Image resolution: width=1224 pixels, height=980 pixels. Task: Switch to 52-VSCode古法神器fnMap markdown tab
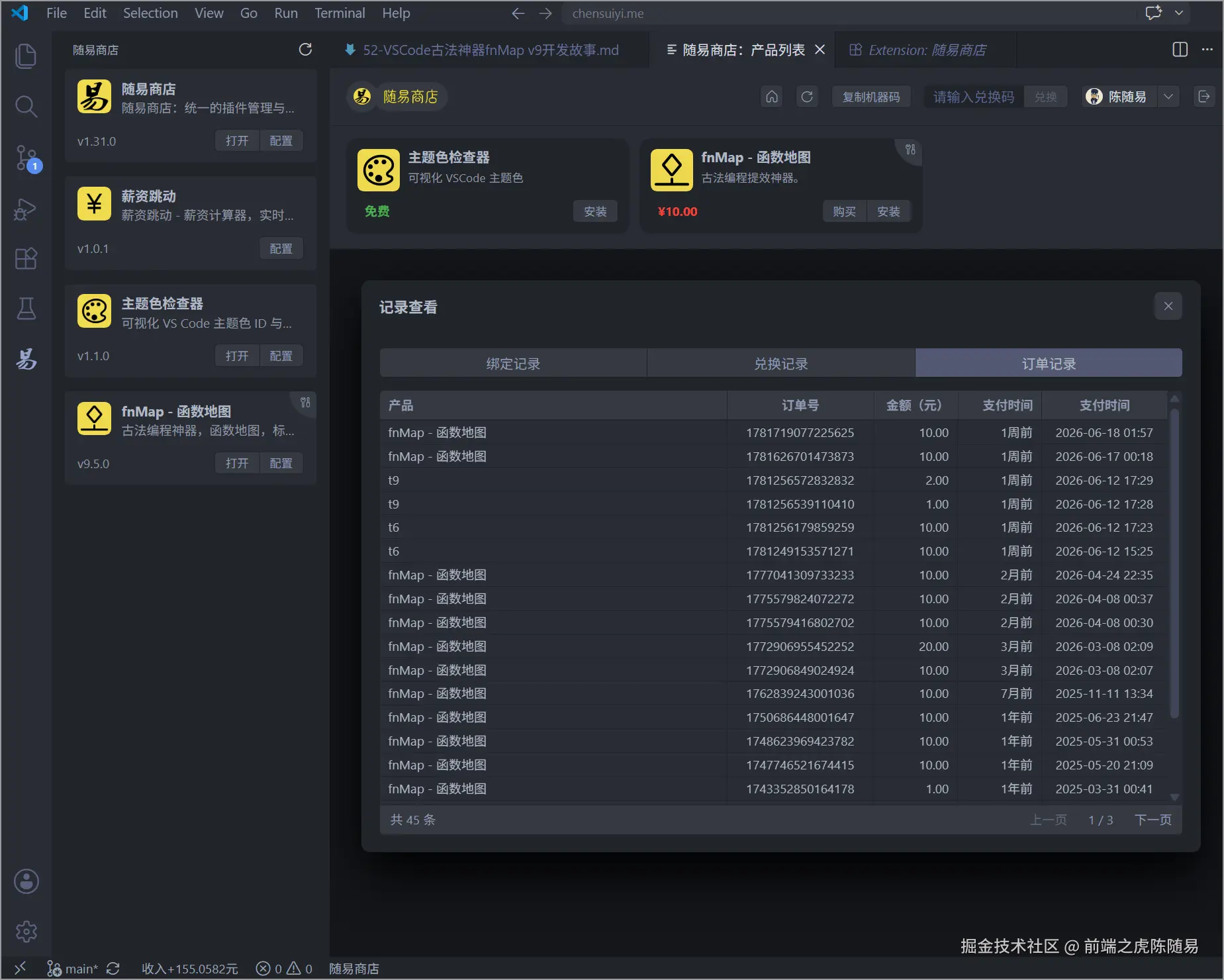(490, 50)
